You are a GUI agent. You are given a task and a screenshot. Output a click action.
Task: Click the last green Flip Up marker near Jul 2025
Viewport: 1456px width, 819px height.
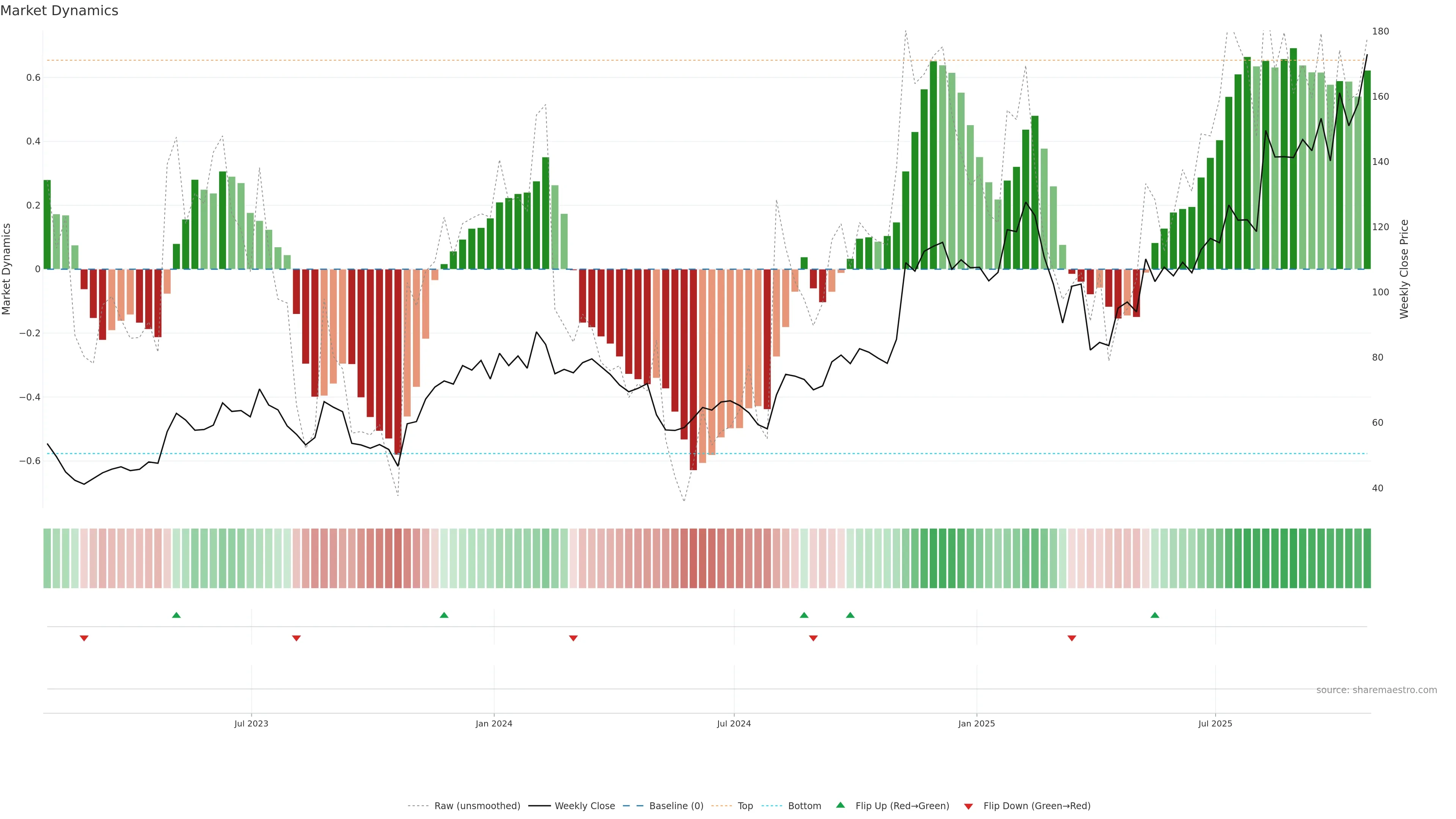point(1155,615)
